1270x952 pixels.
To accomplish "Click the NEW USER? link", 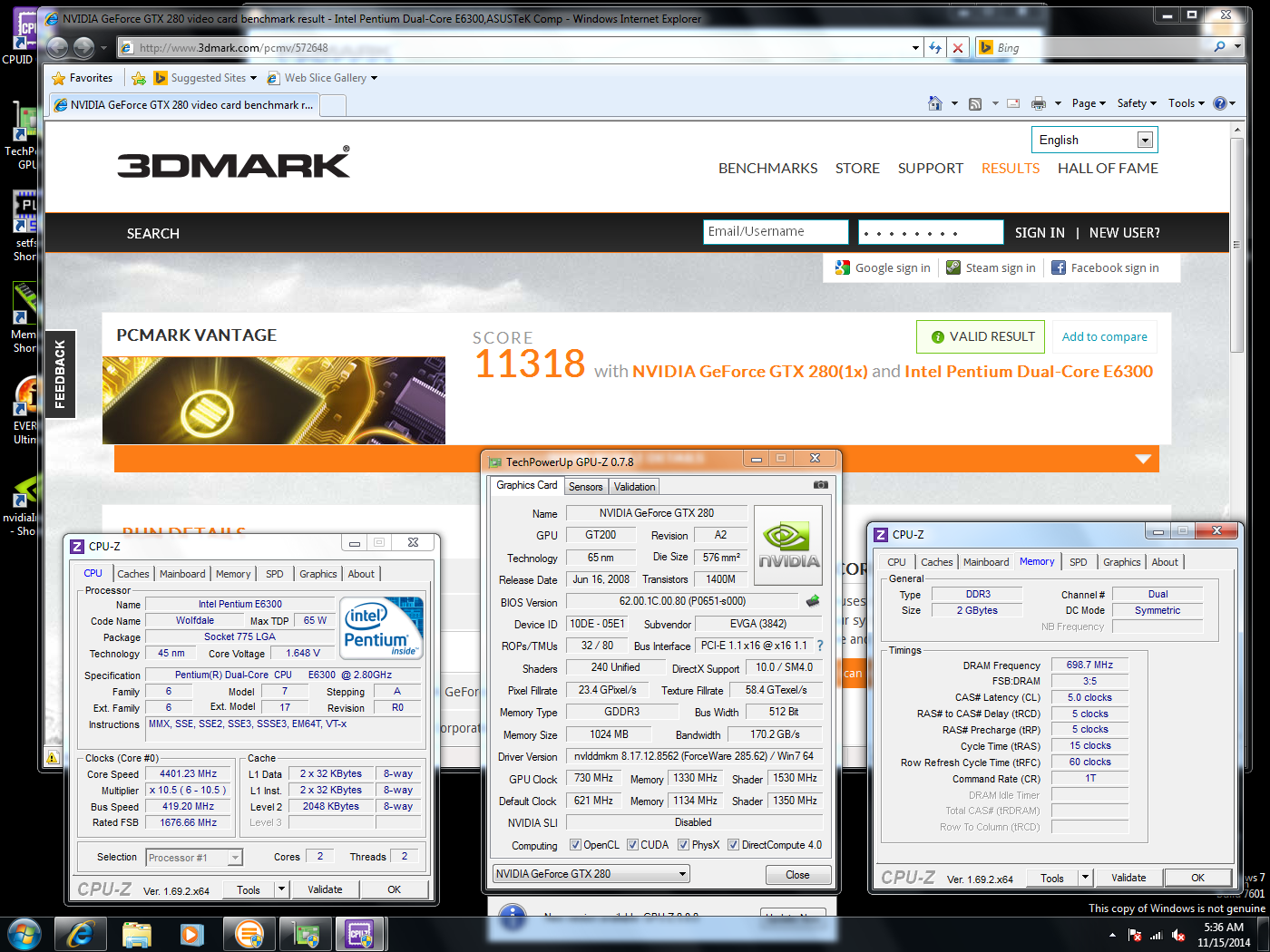I will point(1124,233).
